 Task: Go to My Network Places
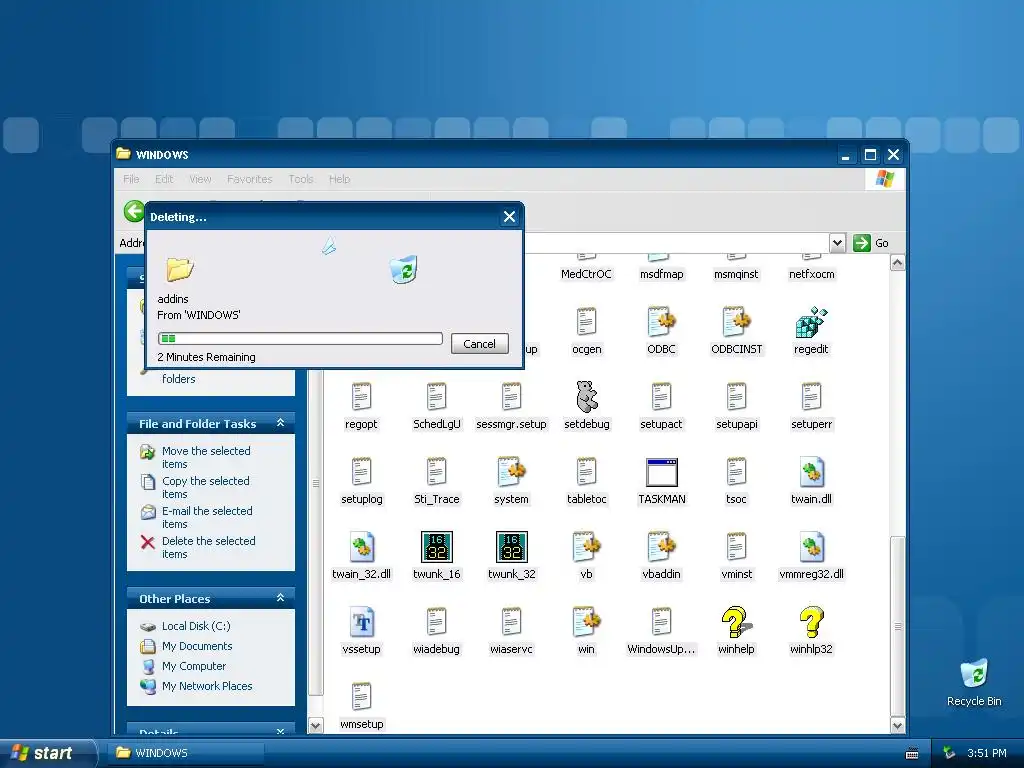[206, 686]
